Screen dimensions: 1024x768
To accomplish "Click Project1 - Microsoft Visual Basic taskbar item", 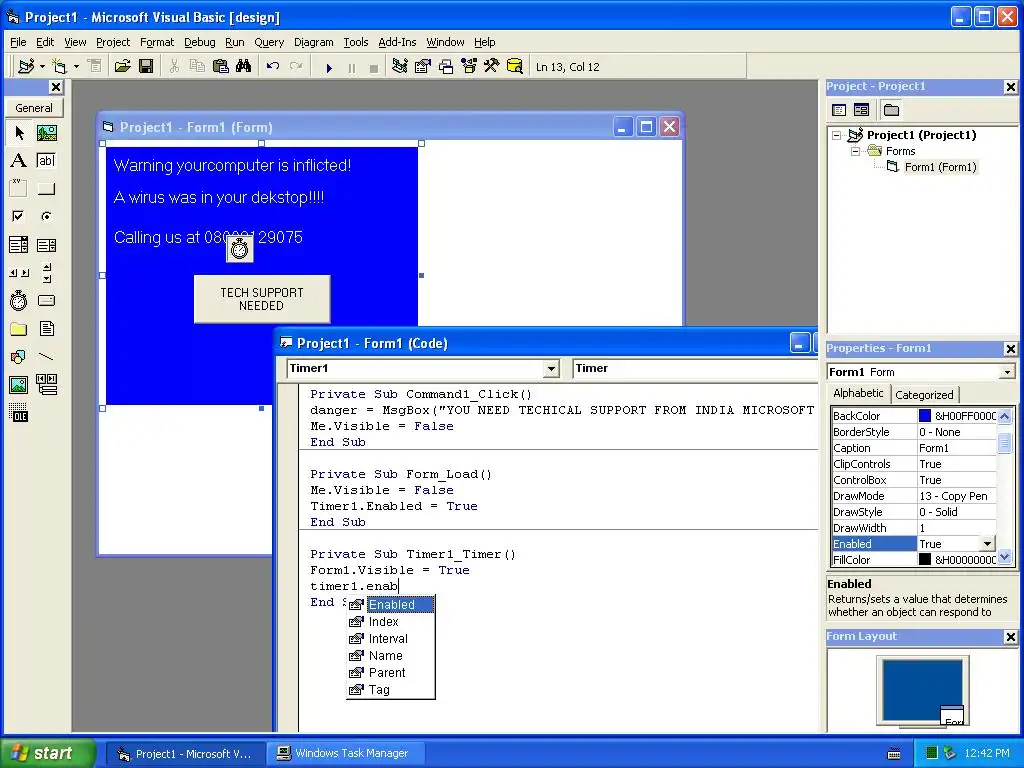I will click(x=185, y=754).
